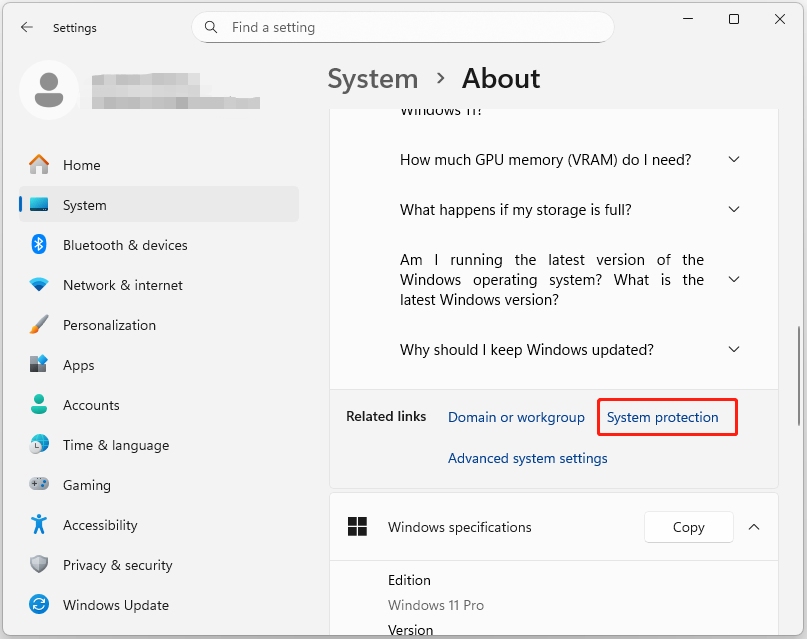Open the Accessibility icon

pyautogui.click(x=39, y=525)
